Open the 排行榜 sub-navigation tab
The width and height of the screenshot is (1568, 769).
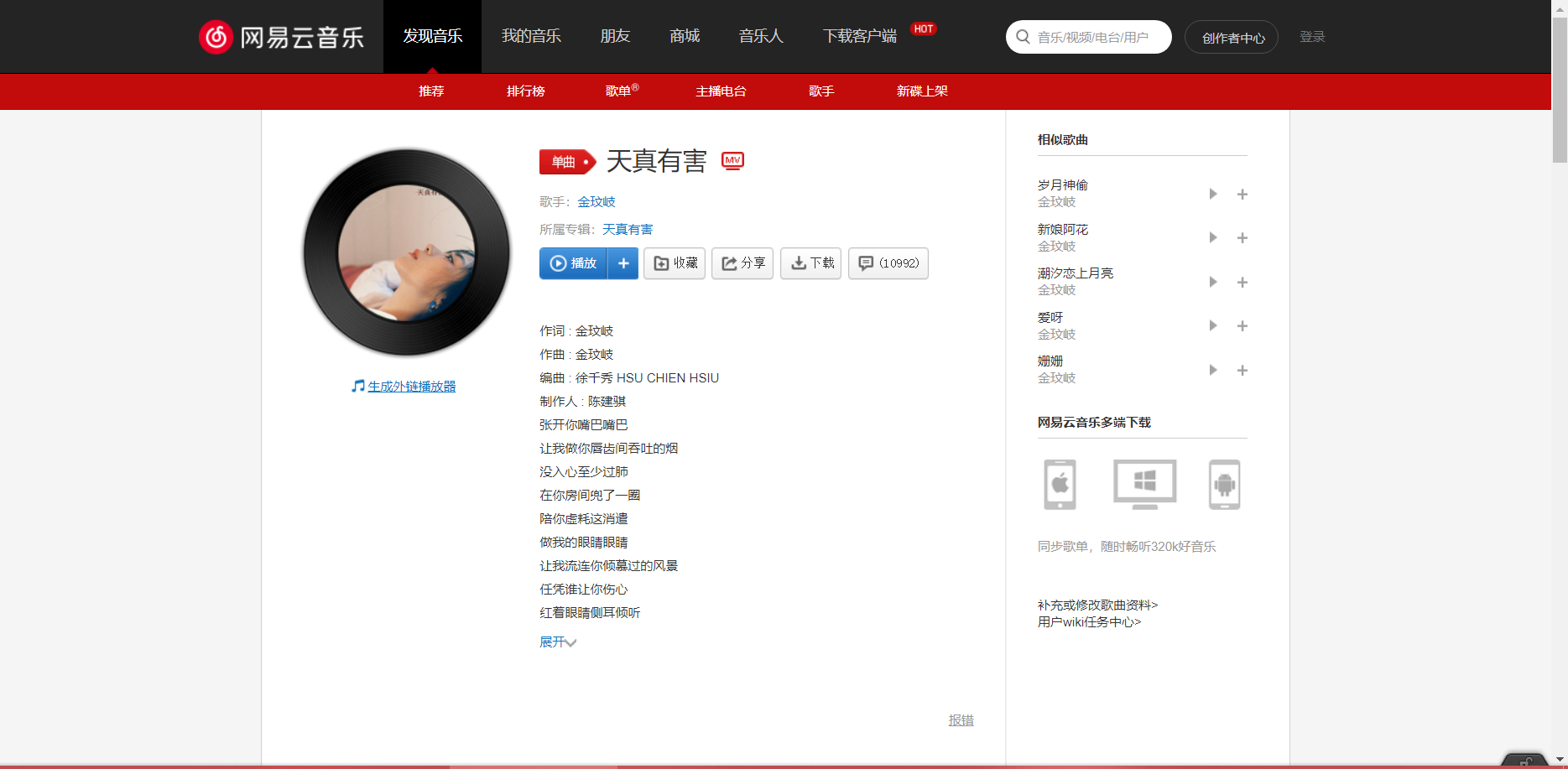pyautogui.click(x=525, y=91)
